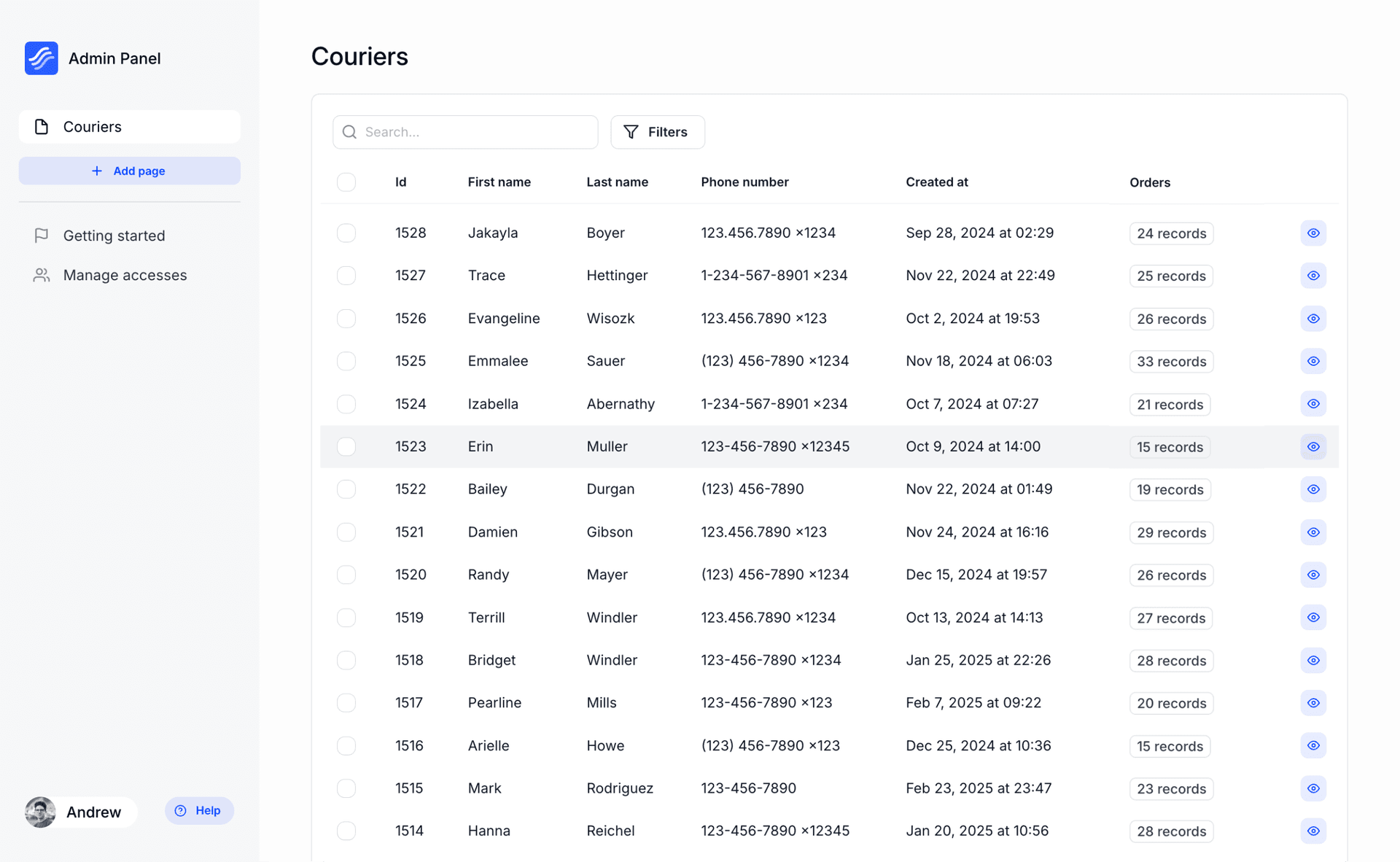Click eye icon for Pearline Mills
Screen dimensions: 1400x862
click(x=1312, y=703)
